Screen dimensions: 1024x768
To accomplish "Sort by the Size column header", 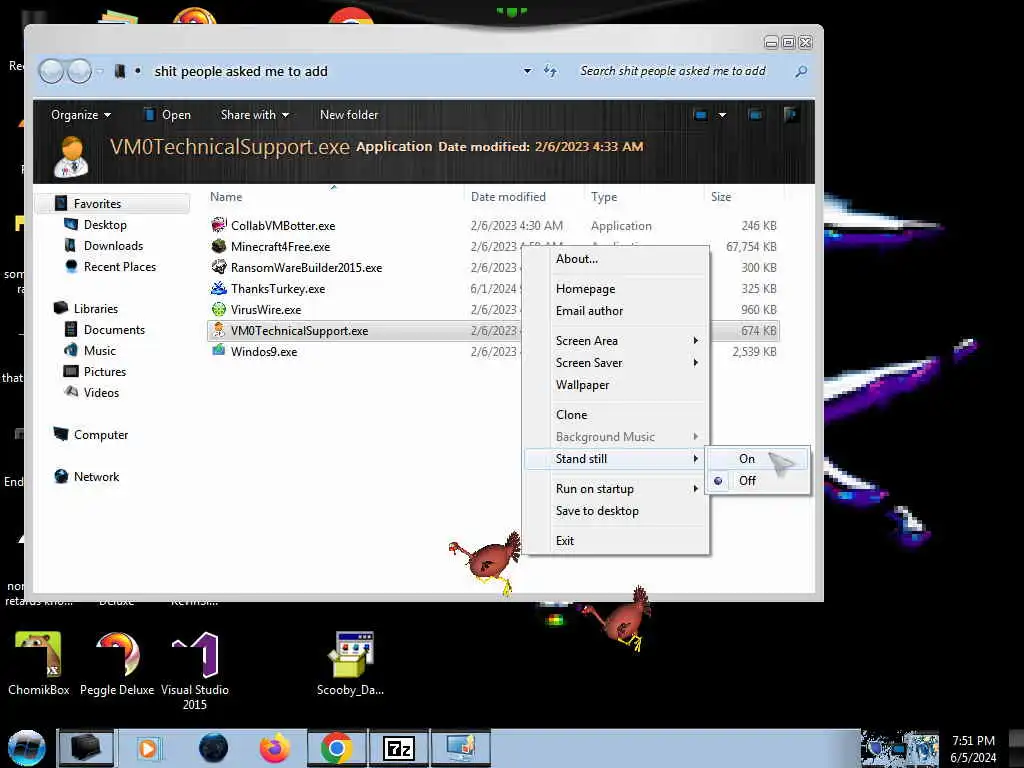I will (743, 197).
